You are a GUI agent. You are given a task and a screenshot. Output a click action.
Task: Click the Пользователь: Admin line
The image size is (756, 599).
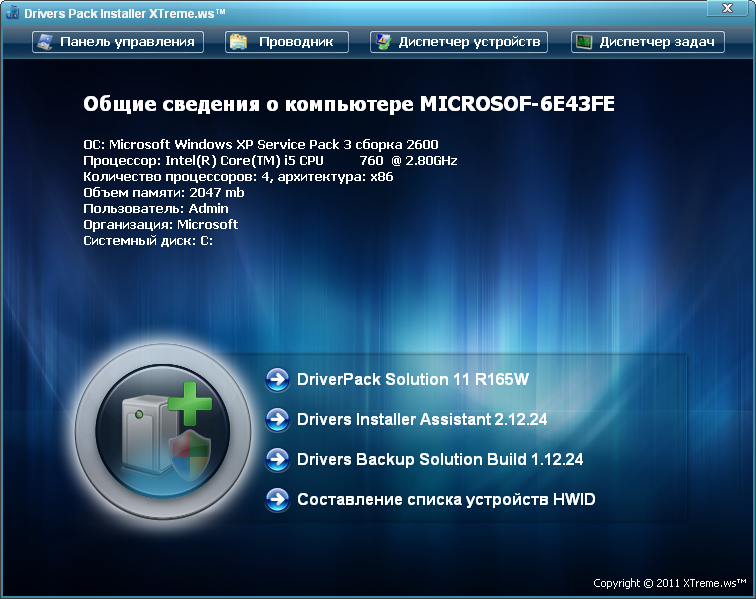(x=156, y=208)
